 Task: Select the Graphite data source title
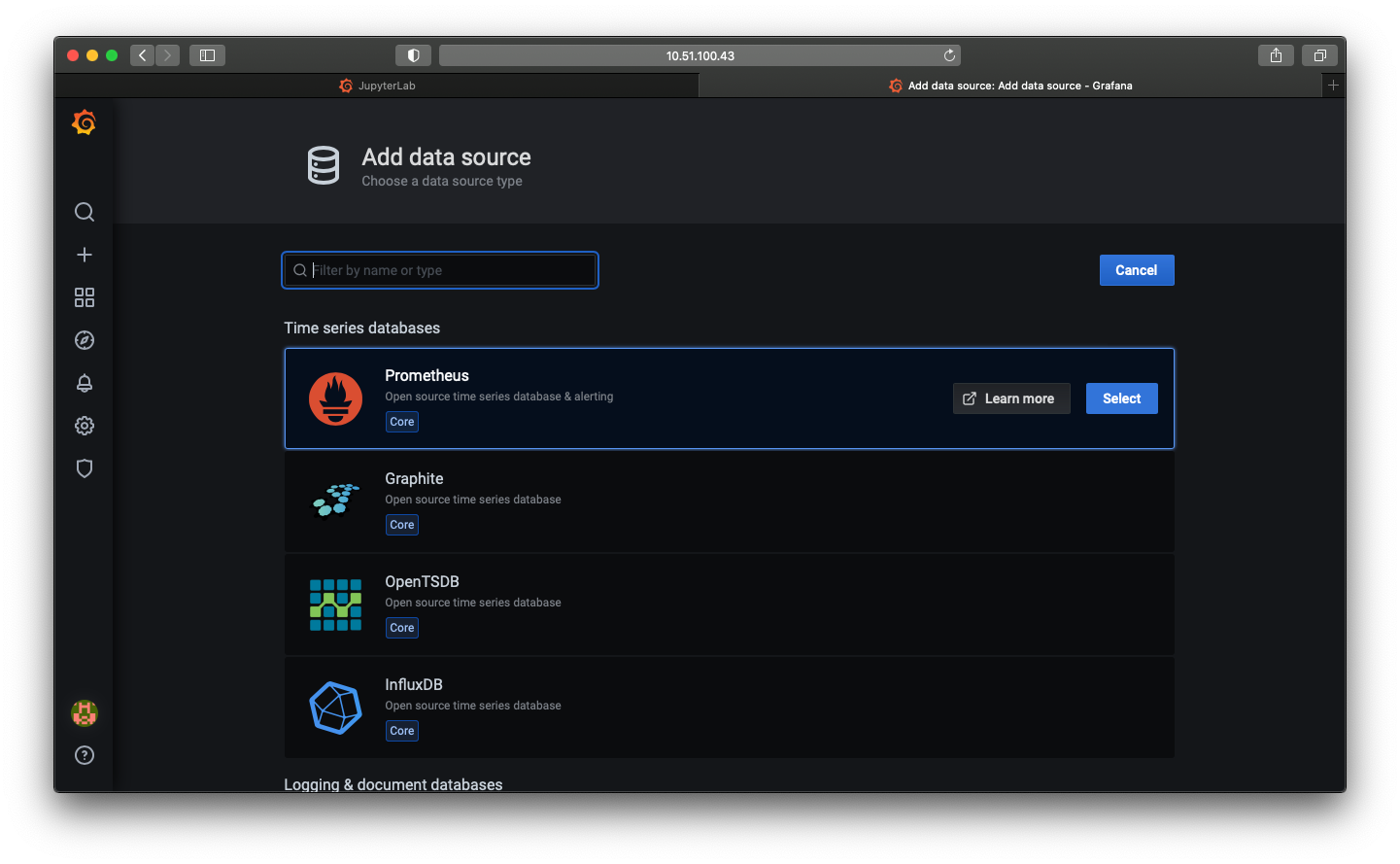(414, 478)
